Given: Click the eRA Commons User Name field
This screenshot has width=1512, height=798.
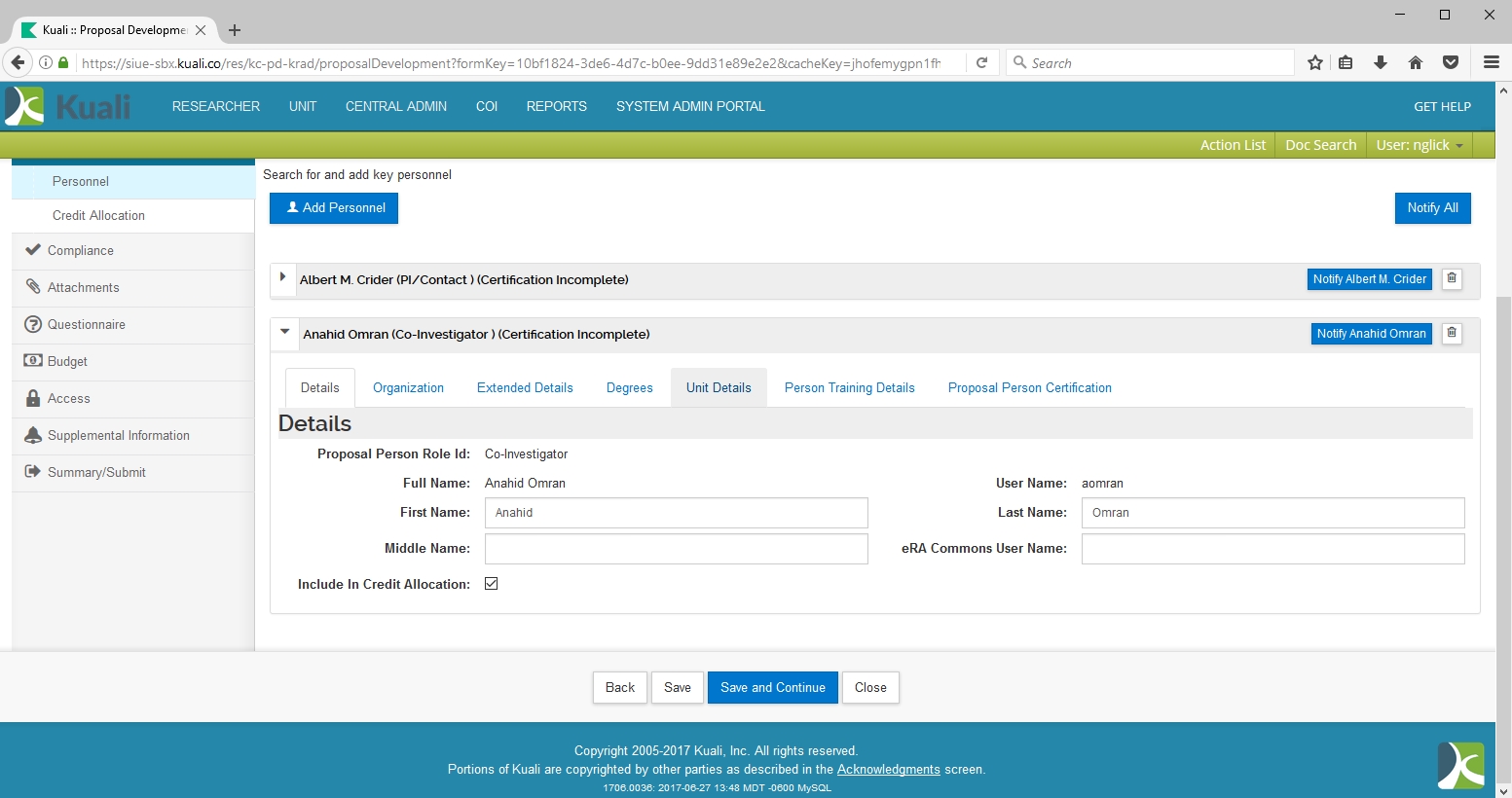Looking at the screenshot, I should point(1272,549).
